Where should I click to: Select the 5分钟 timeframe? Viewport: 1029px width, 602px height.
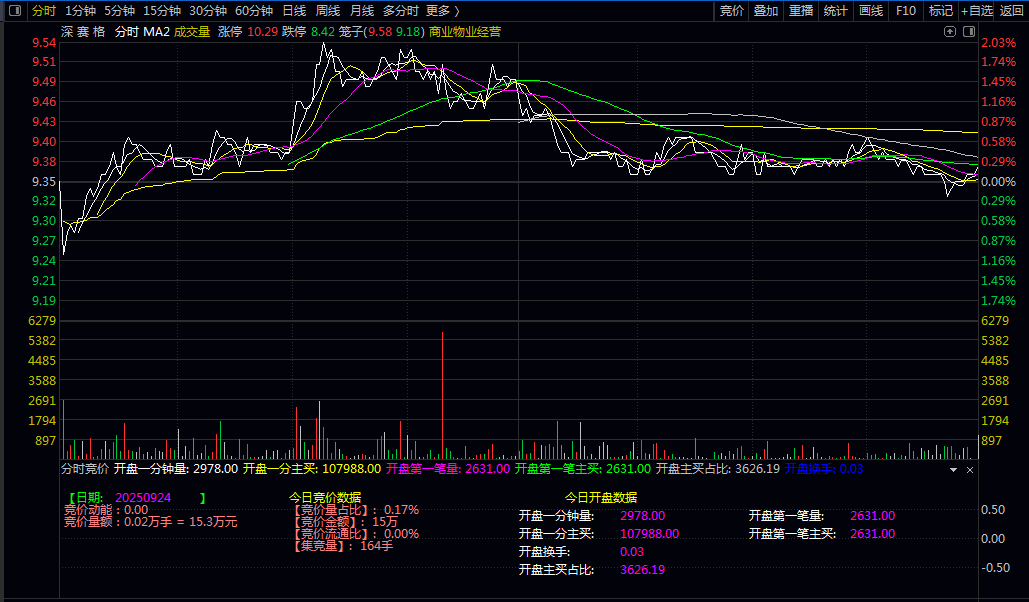(119, 11)
